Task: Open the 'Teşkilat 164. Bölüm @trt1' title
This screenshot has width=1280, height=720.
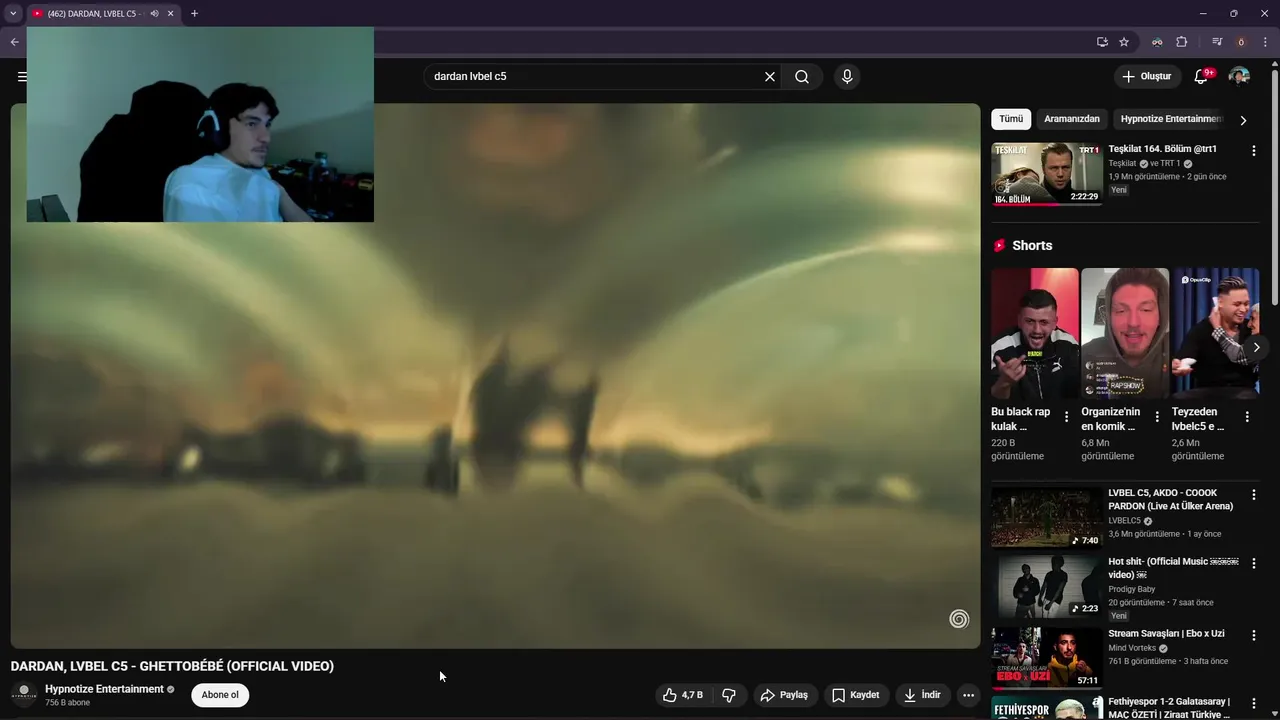Action: tap(1162, 149)
